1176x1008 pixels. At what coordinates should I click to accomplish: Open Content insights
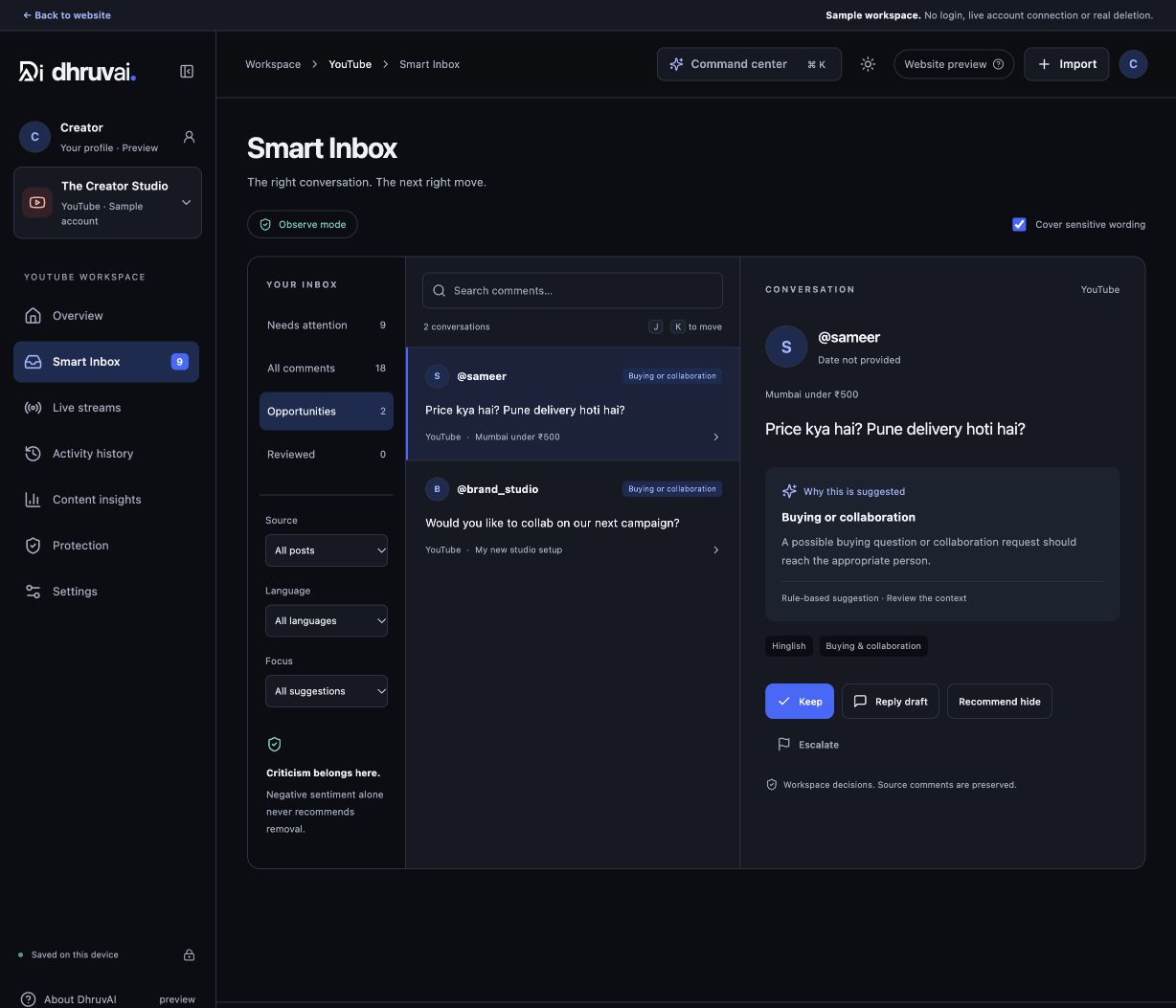pos(106,500)
